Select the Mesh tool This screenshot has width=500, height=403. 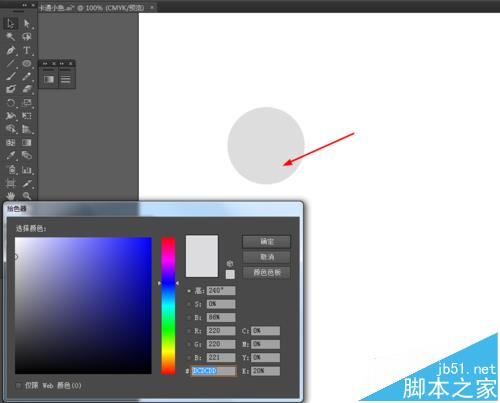pos(10,143)
